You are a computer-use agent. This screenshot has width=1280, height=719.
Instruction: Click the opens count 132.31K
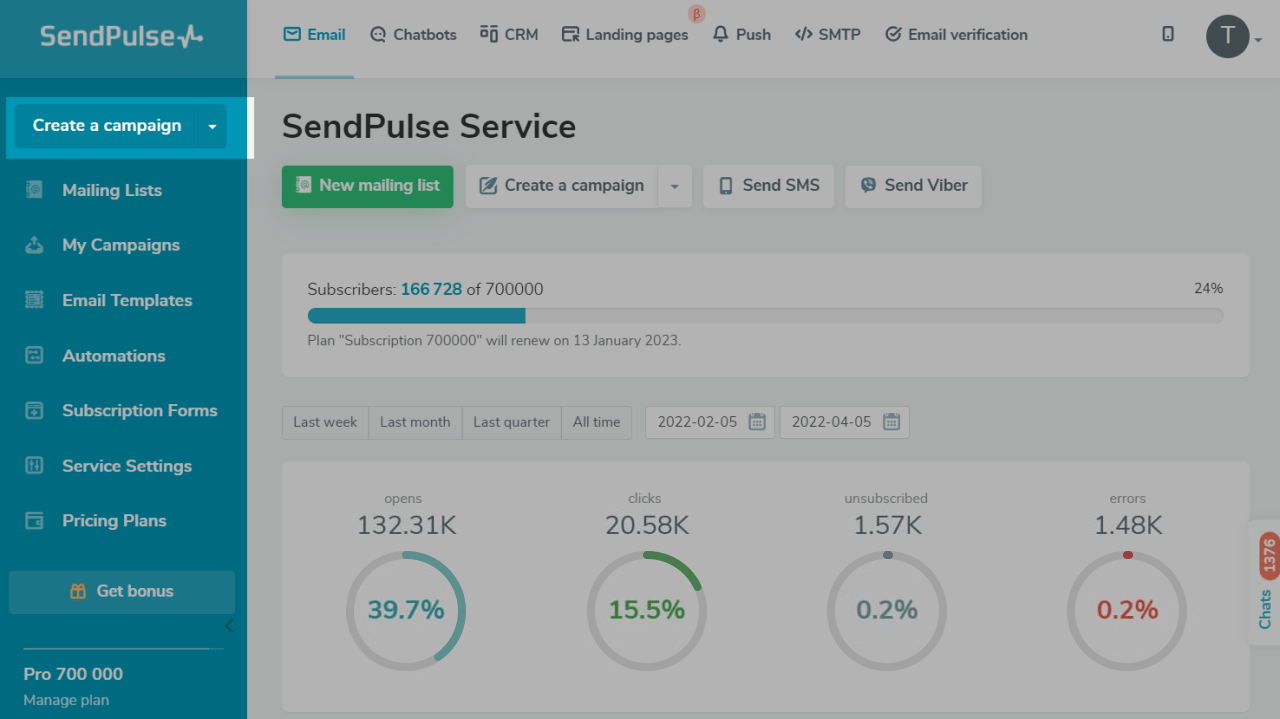[x=406, y=525]
